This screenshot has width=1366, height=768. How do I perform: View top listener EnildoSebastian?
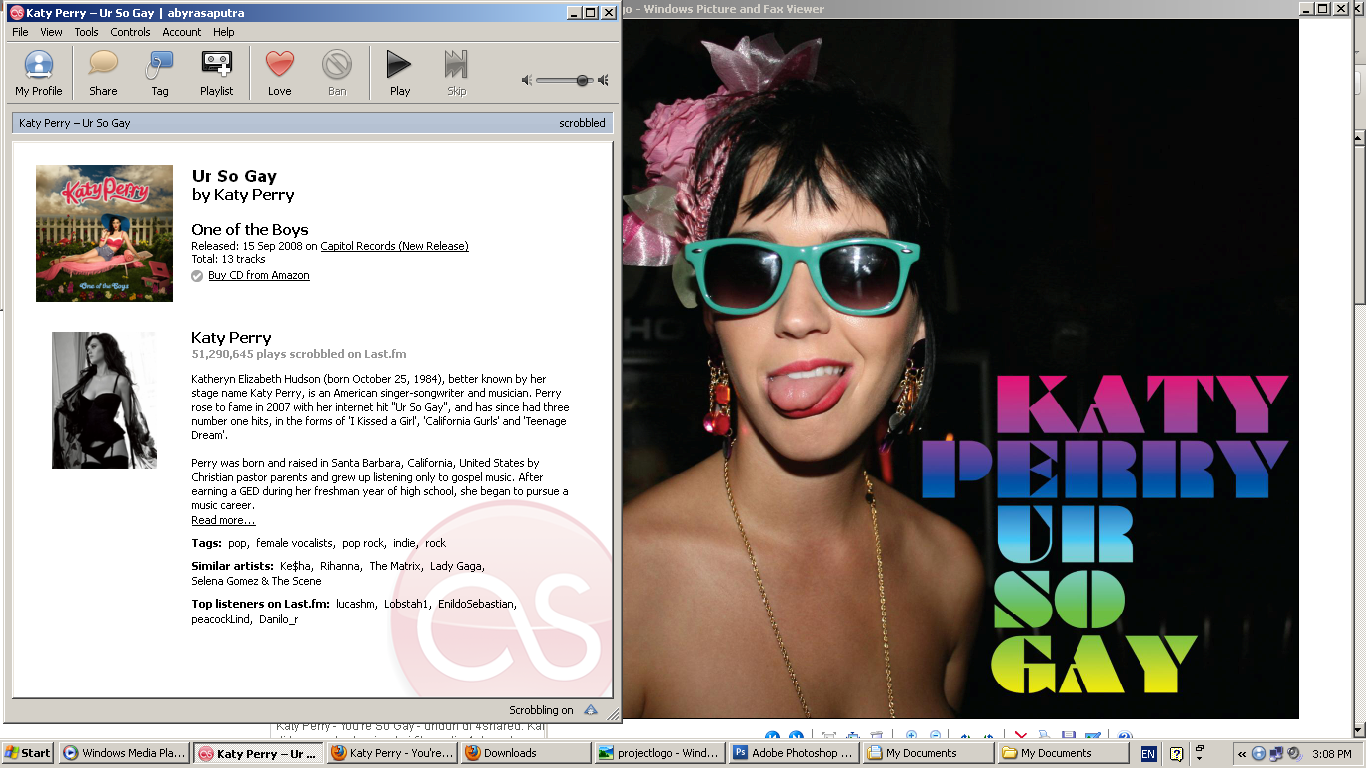pos(476,604)
